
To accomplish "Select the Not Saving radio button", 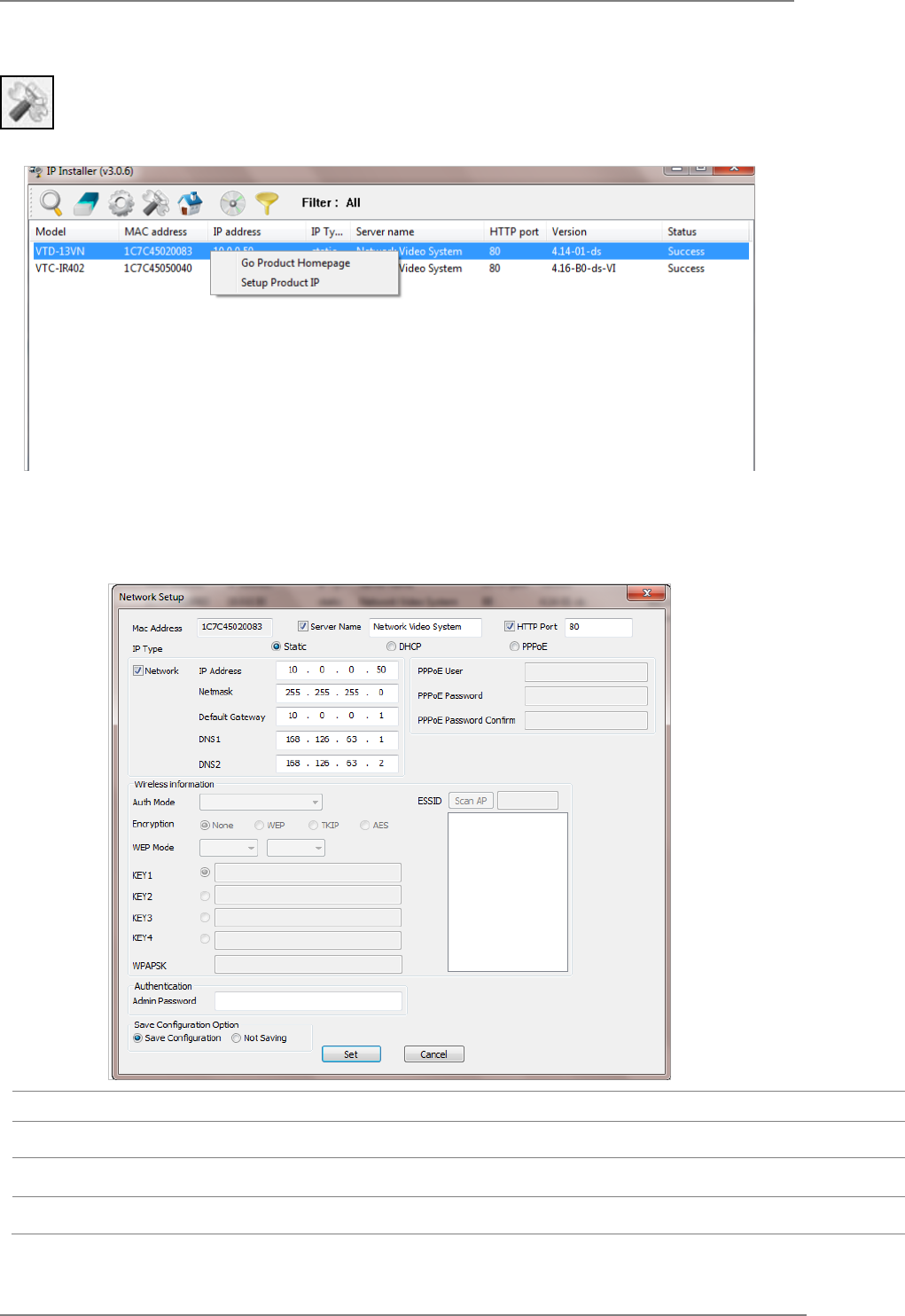I will tap(237, 1038).
